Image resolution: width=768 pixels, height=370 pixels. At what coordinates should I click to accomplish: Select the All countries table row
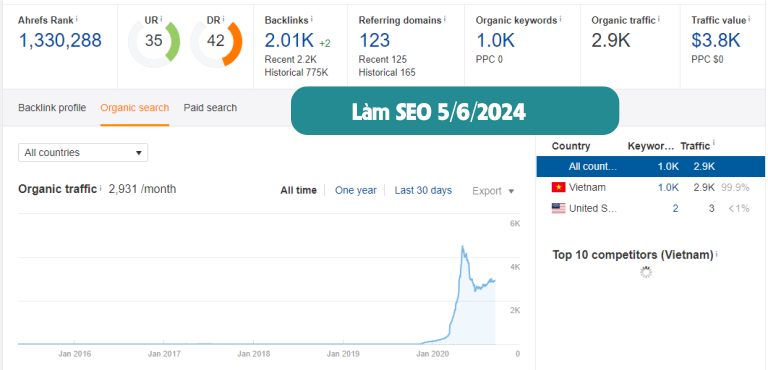pos(650,167)
